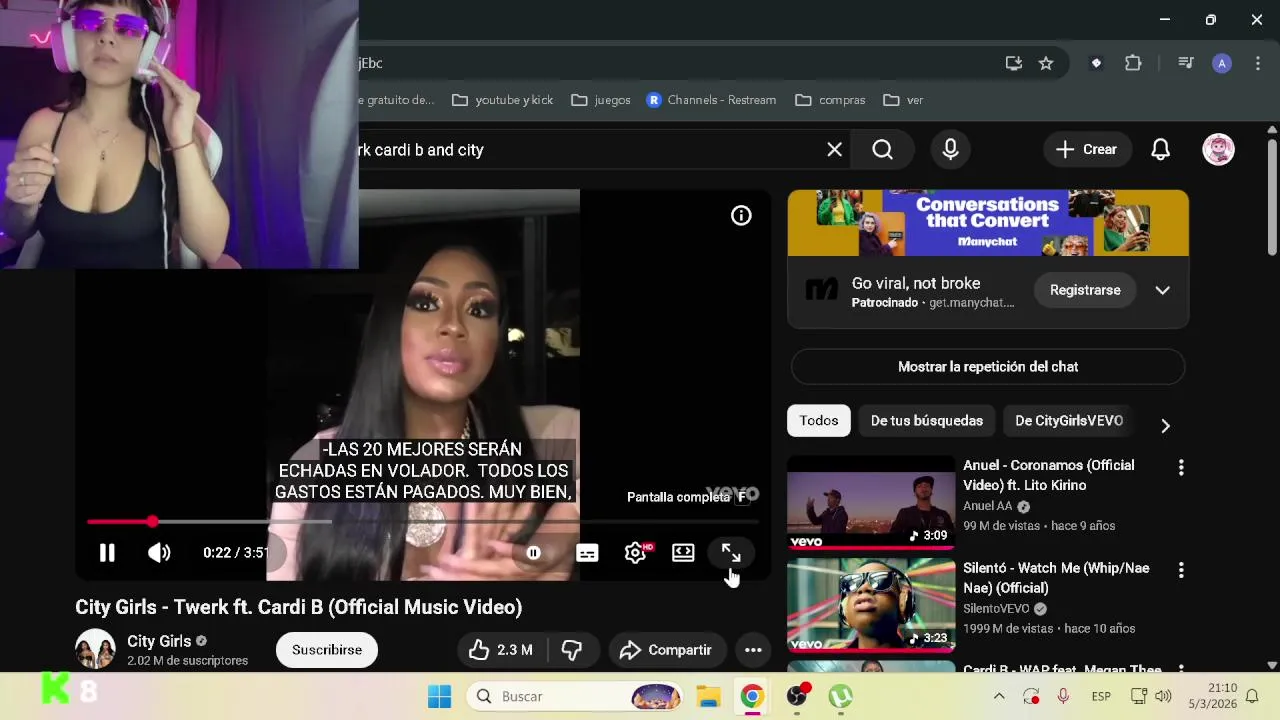Click the page vertical scrollbar

[x=1272, y=198]
